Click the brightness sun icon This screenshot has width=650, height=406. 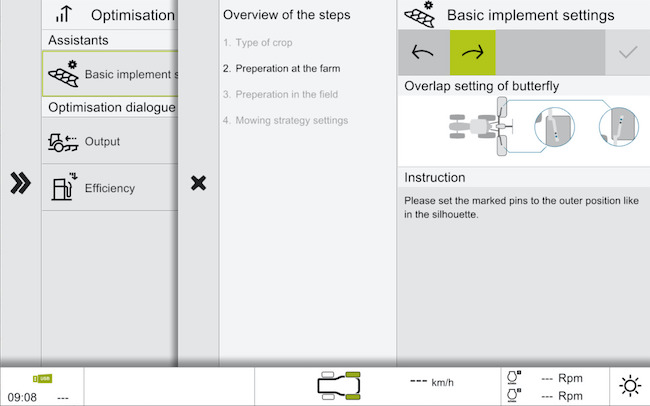click(x=629, y=386)
